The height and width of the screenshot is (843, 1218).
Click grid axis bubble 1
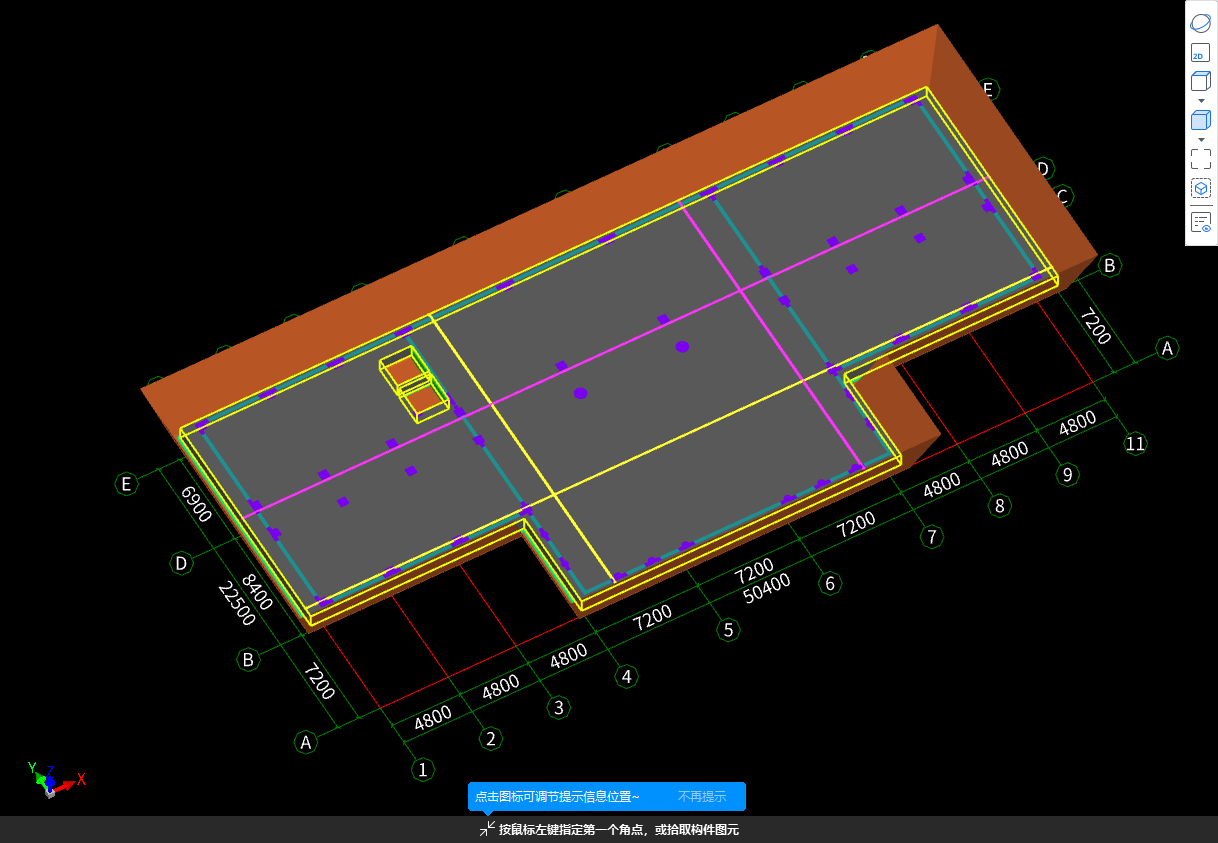pos(423,769)
